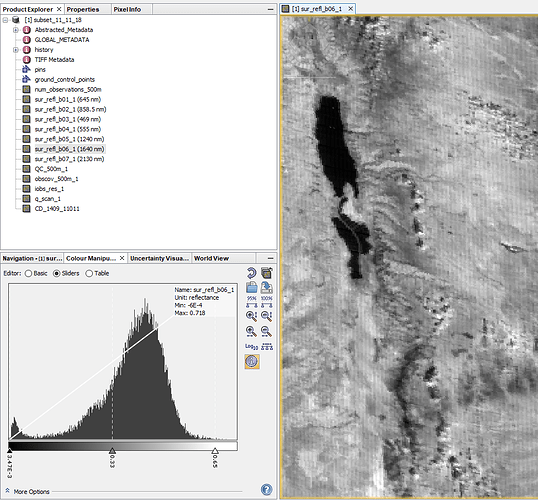538x500 pixels.
Task: Select sur_refl_b01_1 (645 nm) band
Action: click(x=68, y=100)
